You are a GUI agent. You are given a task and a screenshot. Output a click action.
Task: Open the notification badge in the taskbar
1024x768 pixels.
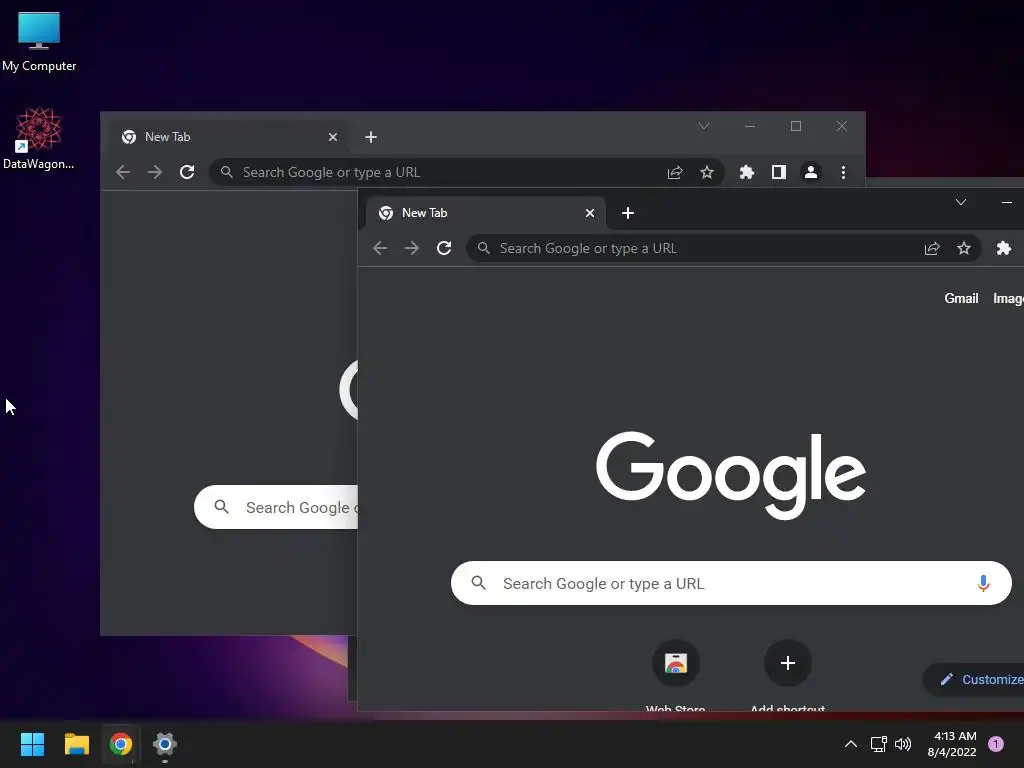click(996, 744)
